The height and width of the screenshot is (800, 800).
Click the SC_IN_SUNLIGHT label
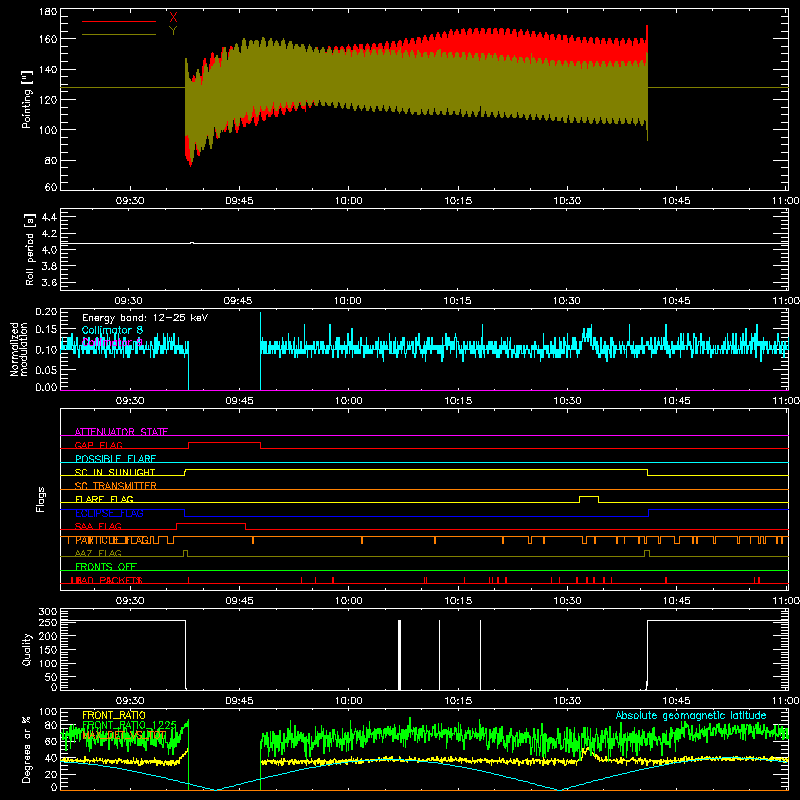tap(115, 472)
